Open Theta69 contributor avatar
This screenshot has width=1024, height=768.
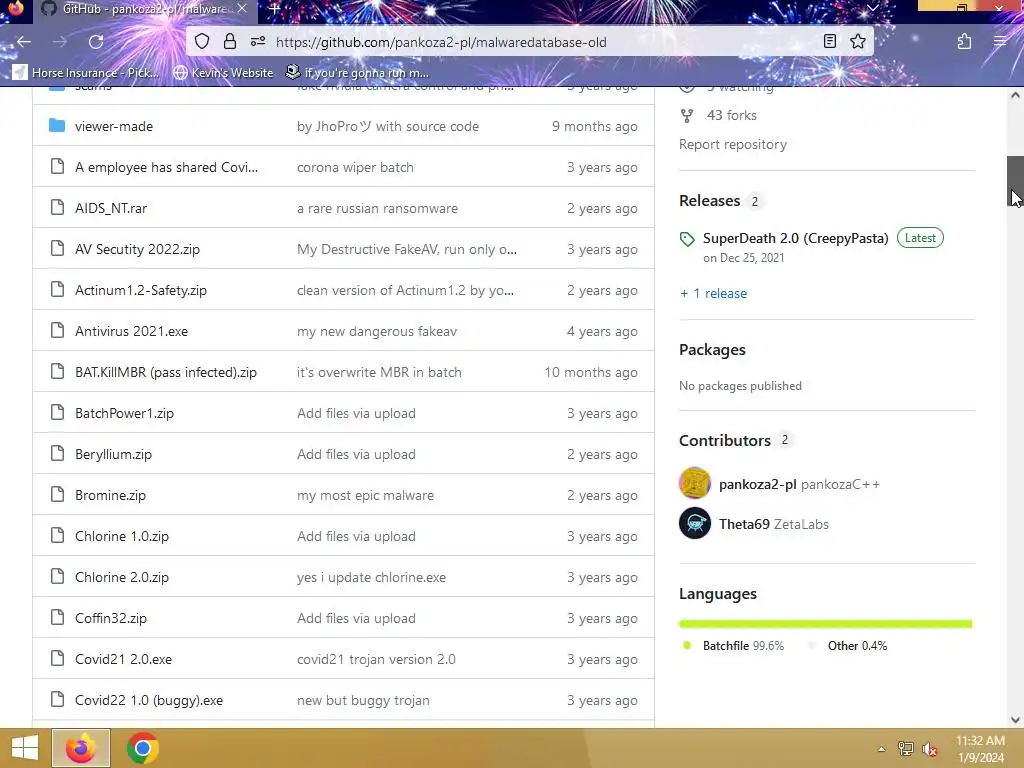pos(695,523)
